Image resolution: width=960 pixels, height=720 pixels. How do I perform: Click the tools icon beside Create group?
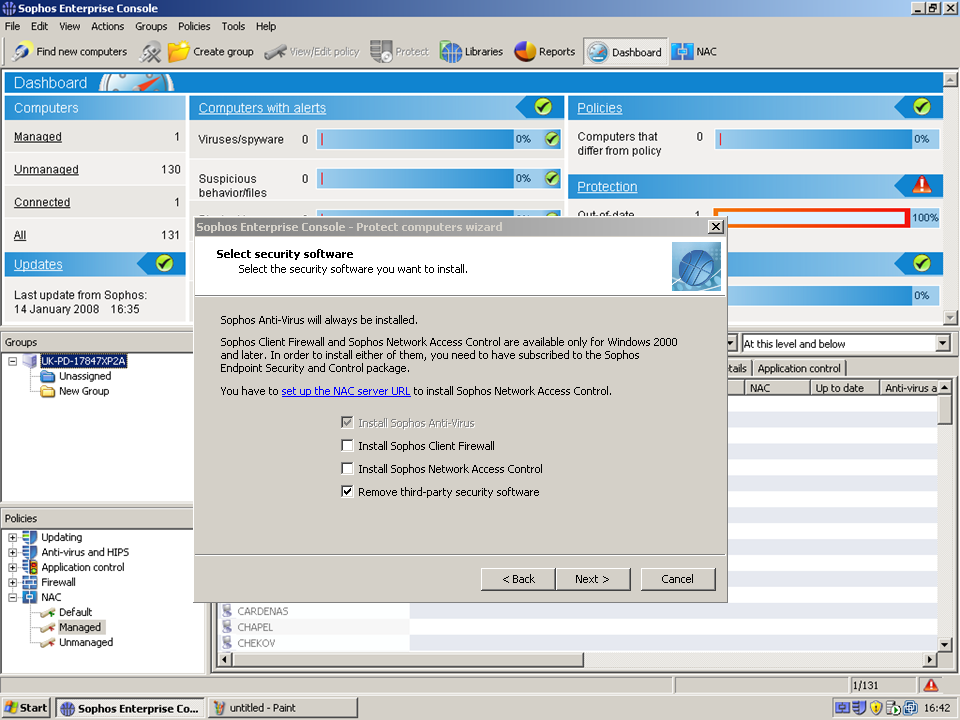(x=150, y=52)
